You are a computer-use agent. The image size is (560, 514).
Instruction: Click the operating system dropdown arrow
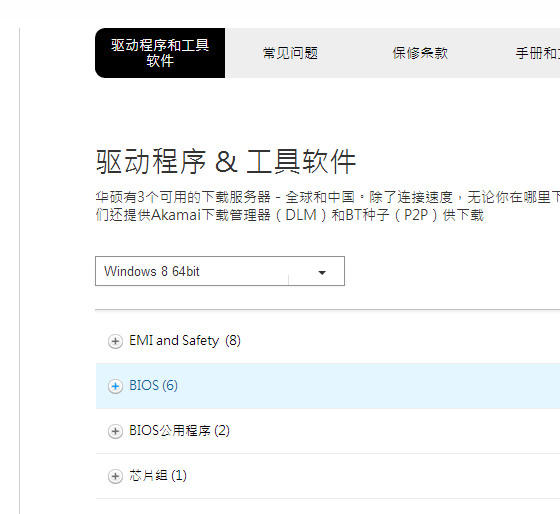click(322, 273)
